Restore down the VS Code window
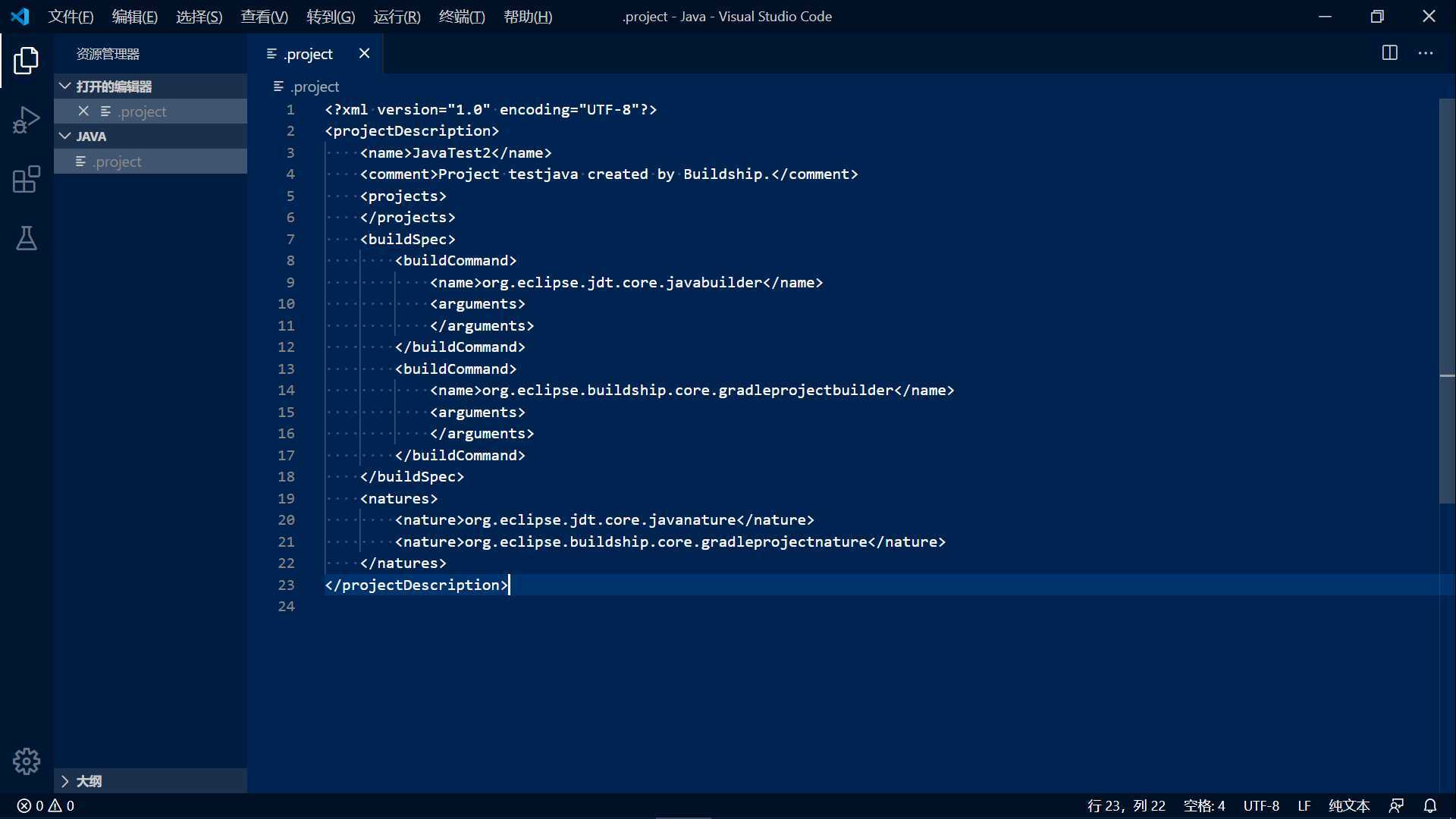This screenshot has height=819, width=1456. [x=1377, y=16]
